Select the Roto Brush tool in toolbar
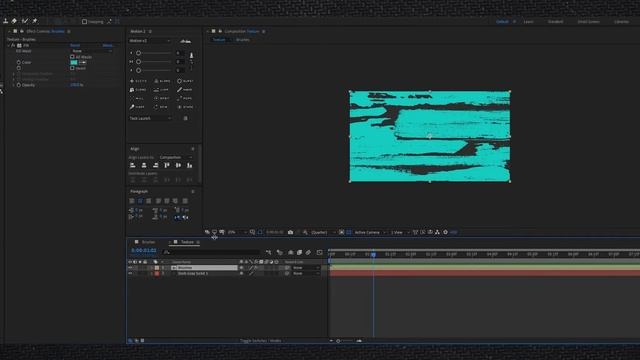Screen dimensions: 640x360 coord(25,21)
